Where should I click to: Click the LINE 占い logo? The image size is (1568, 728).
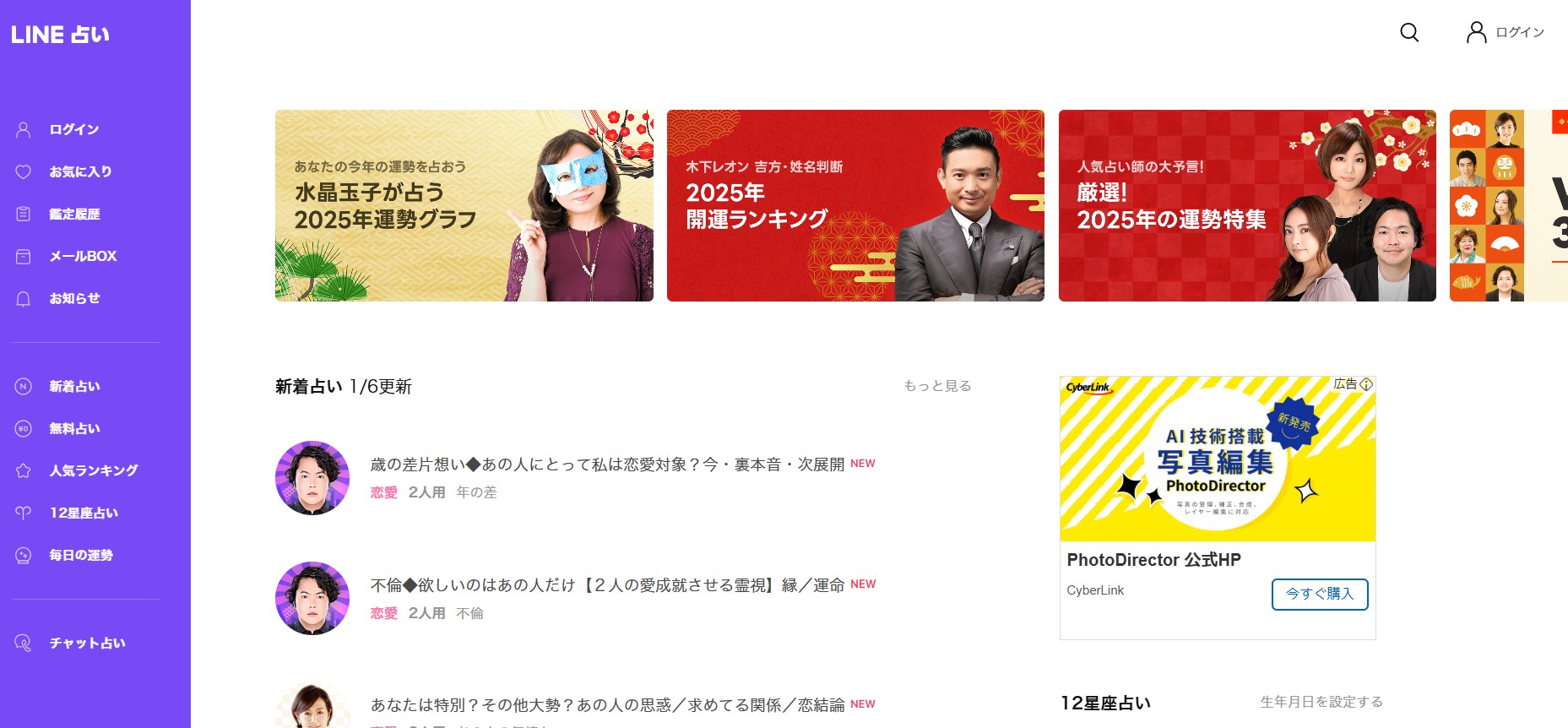click(60, 35)
